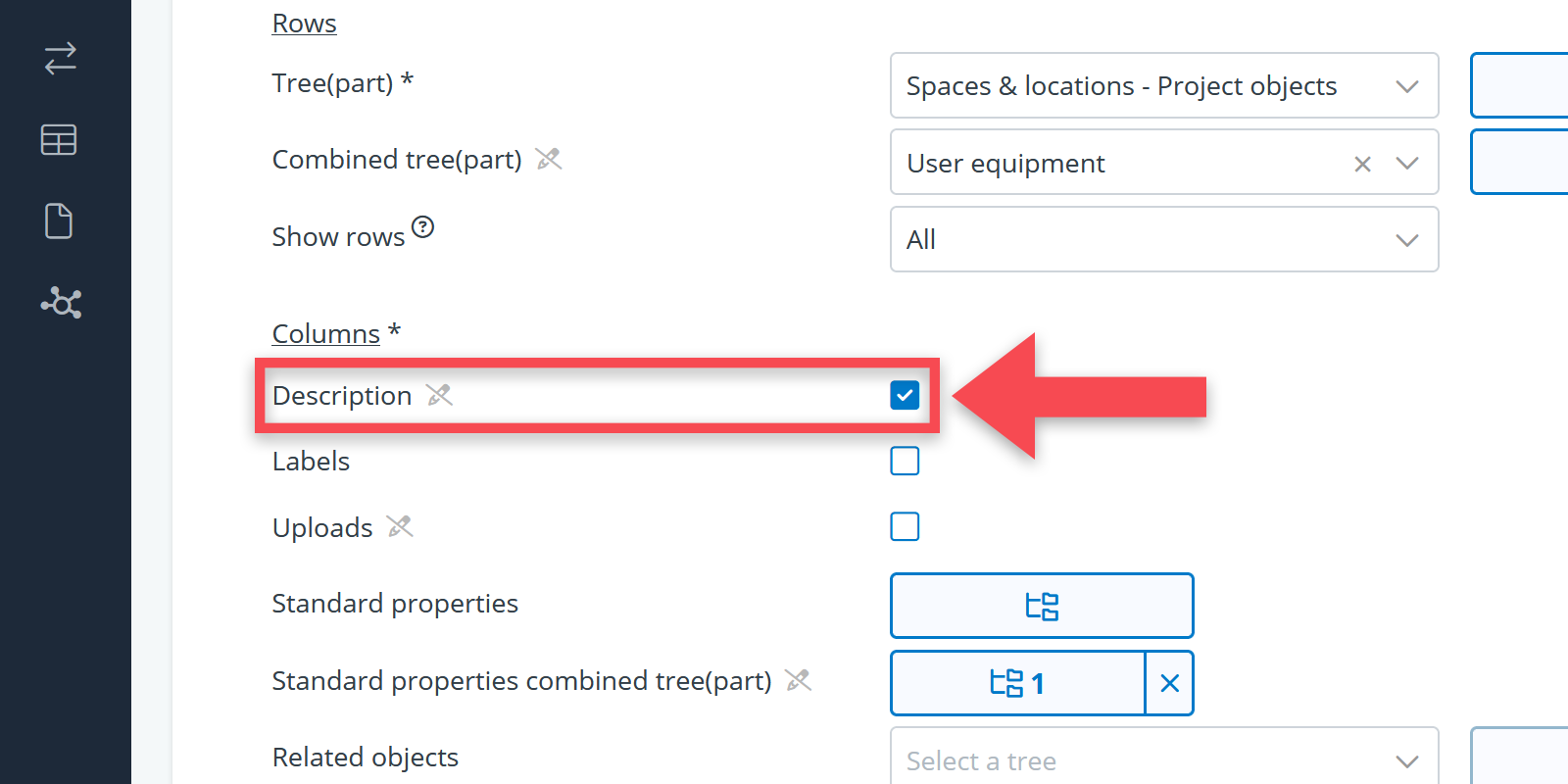Open combined tree(part) properties button showing 1
The width and height of the screenshot is (1568, 784).
pyautogui.click(x=1017, y=683)
